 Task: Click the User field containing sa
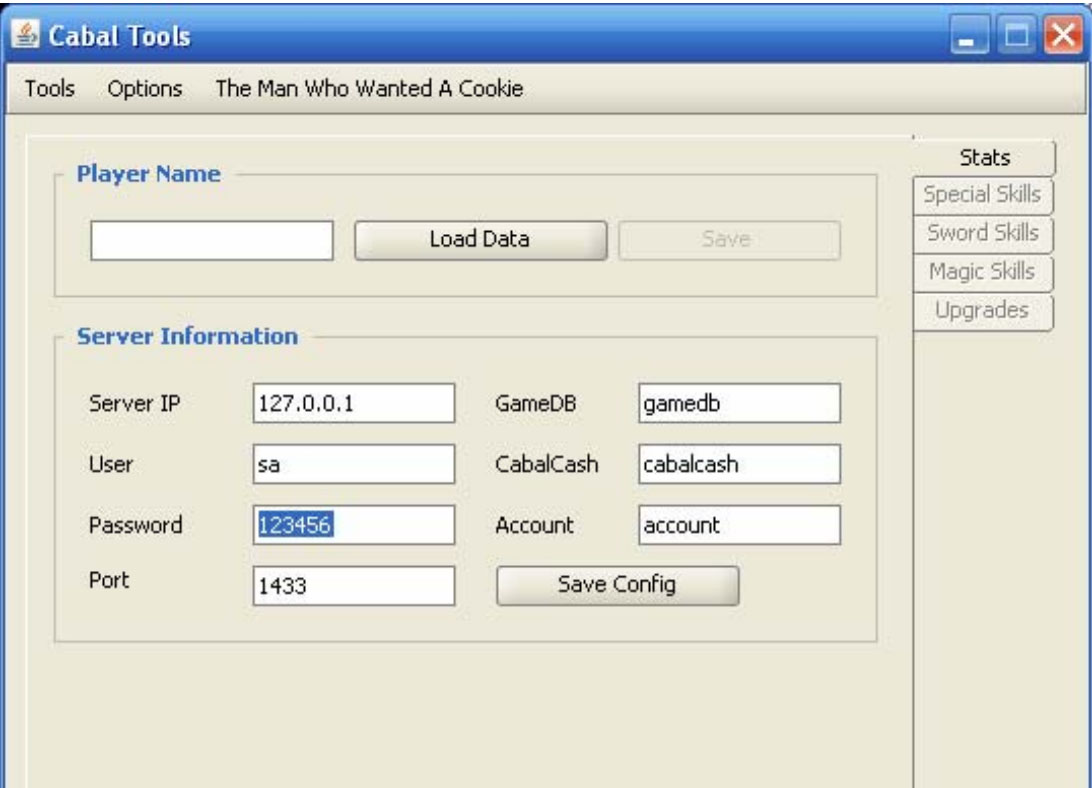tap(354, 464)
